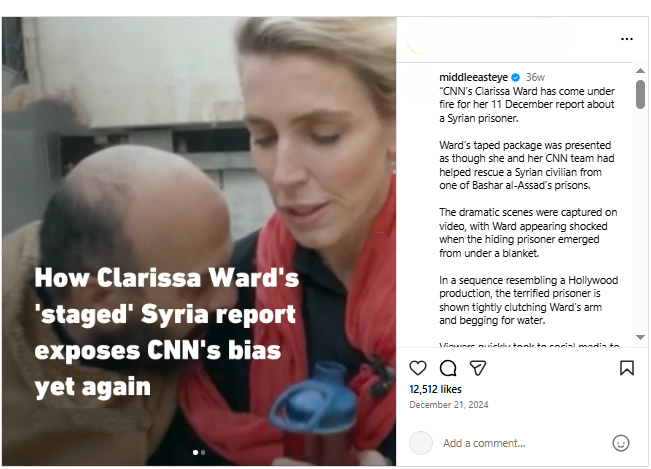Screen dimensions: 651x469
Task: Open the three-dot more options menu
Action: coord(627,39)
